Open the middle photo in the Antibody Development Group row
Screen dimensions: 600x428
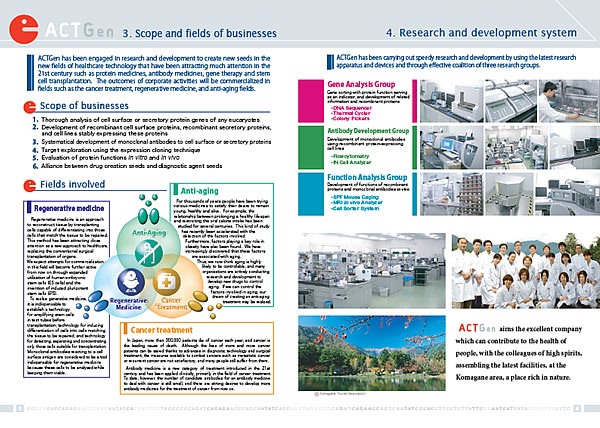point(517,148)
